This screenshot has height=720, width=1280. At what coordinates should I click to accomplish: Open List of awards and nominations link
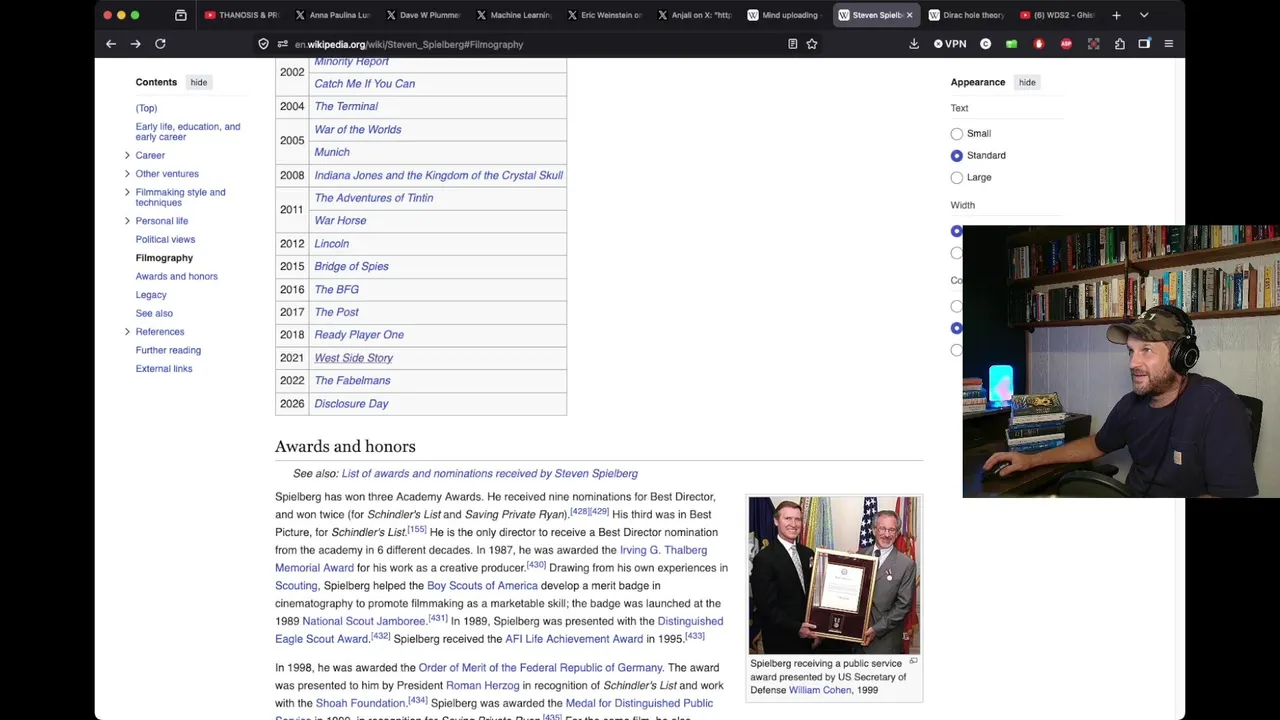(489, 474)
